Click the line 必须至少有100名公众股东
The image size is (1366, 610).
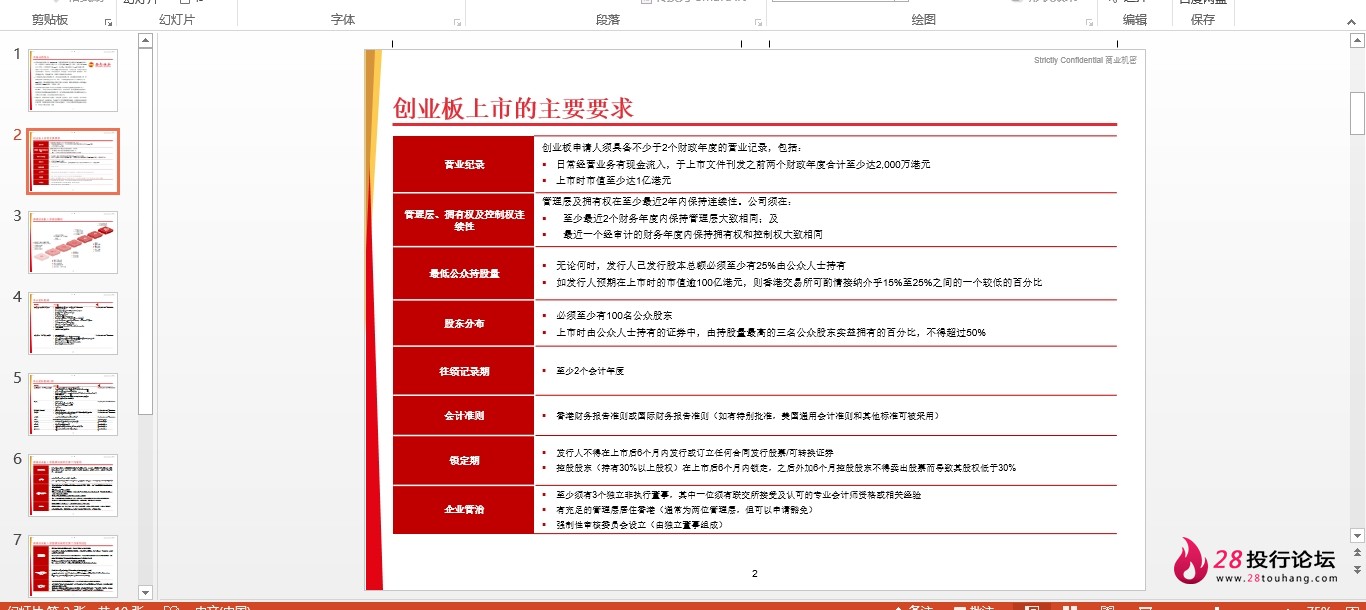click(614, 315)
